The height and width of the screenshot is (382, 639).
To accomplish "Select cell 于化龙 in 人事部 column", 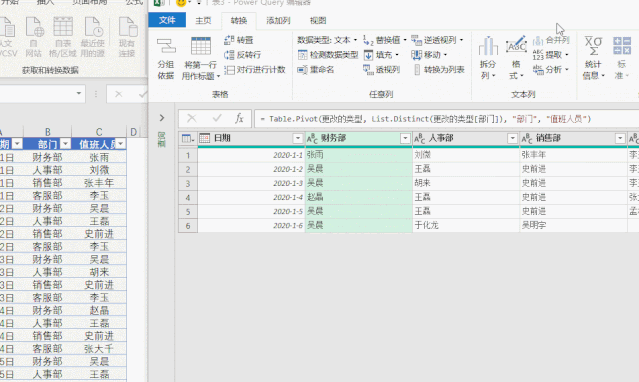I will coord(466,225).
